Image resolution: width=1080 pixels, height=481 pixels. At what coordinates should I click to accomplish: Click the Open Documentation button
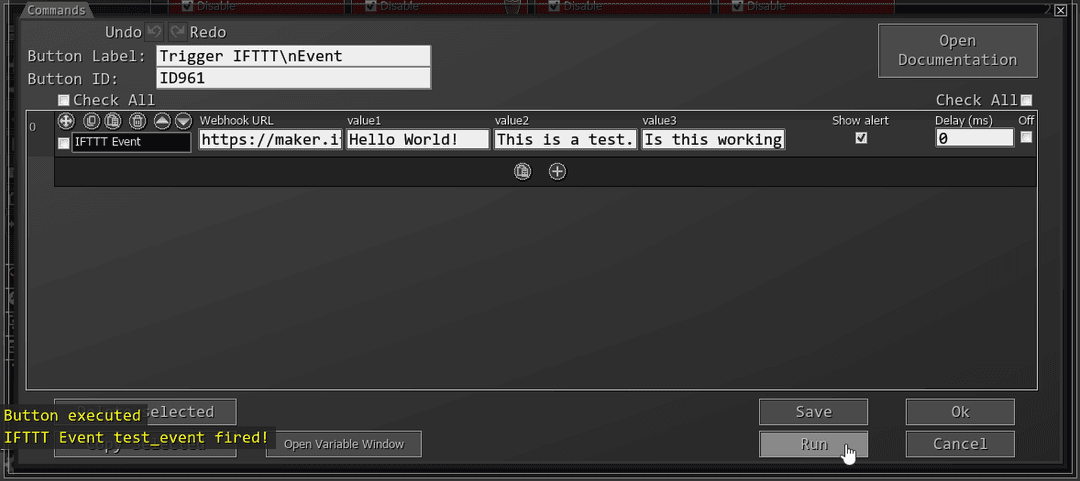tap(957, 50)
